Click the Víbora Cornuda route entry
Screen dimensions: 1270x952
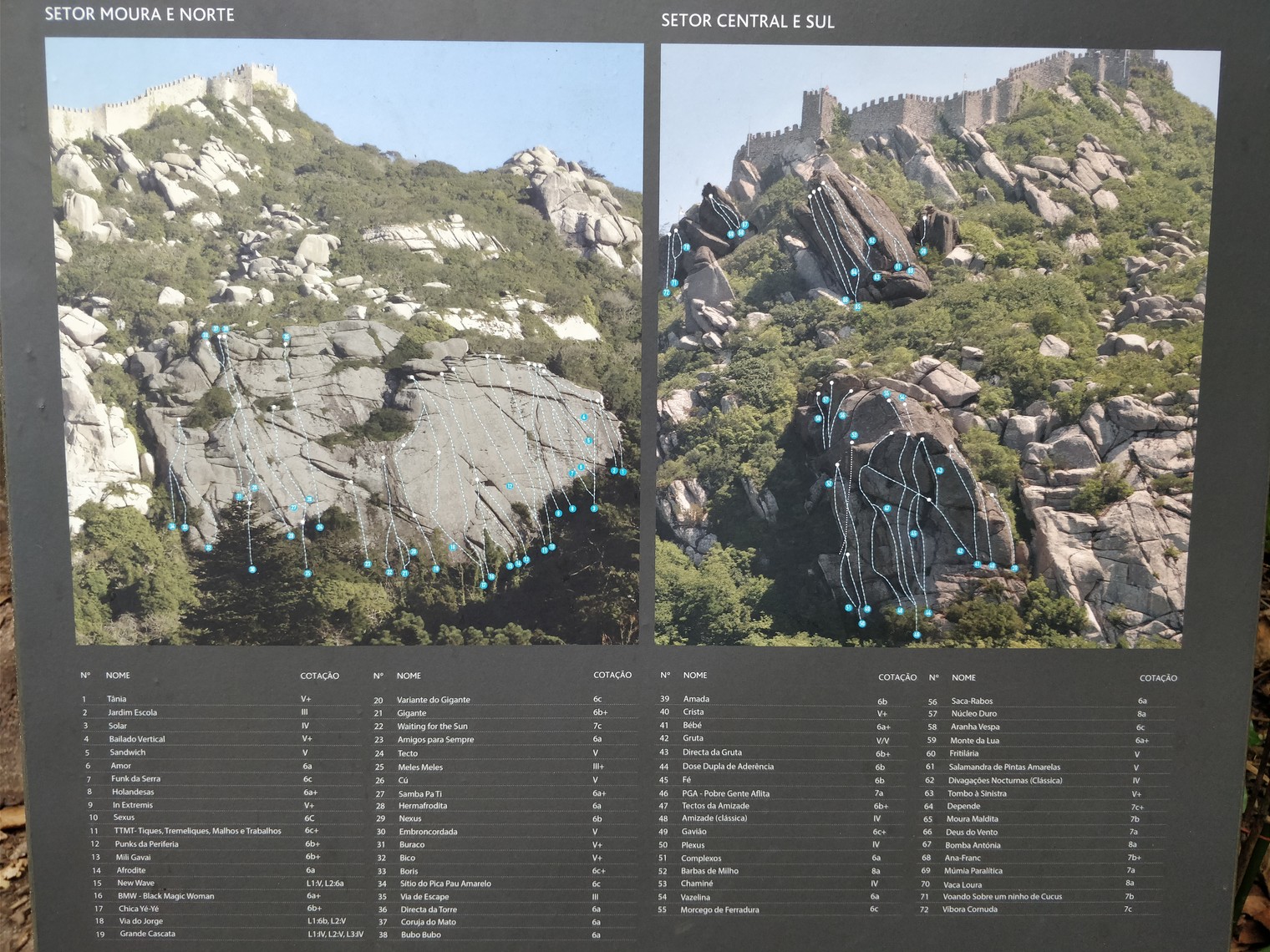tap(969, 909)
